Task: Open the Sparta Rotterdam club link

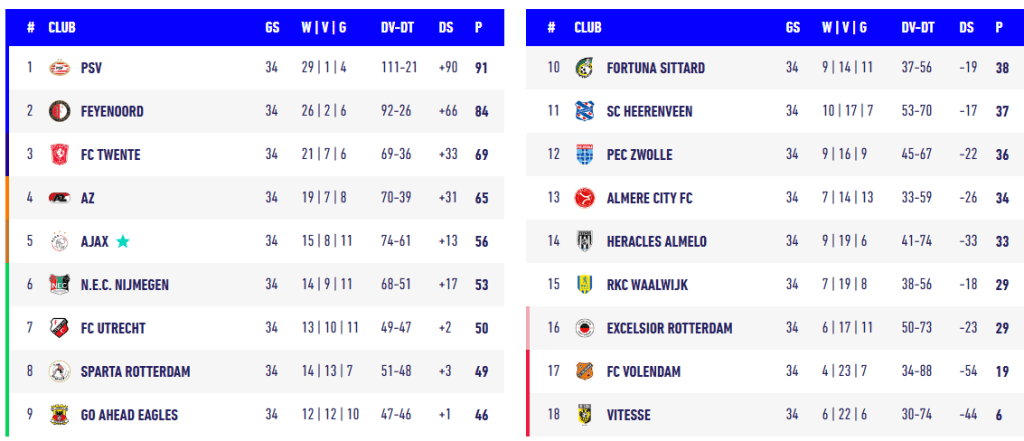Action: pyautogui.click(x=135, y=371)
